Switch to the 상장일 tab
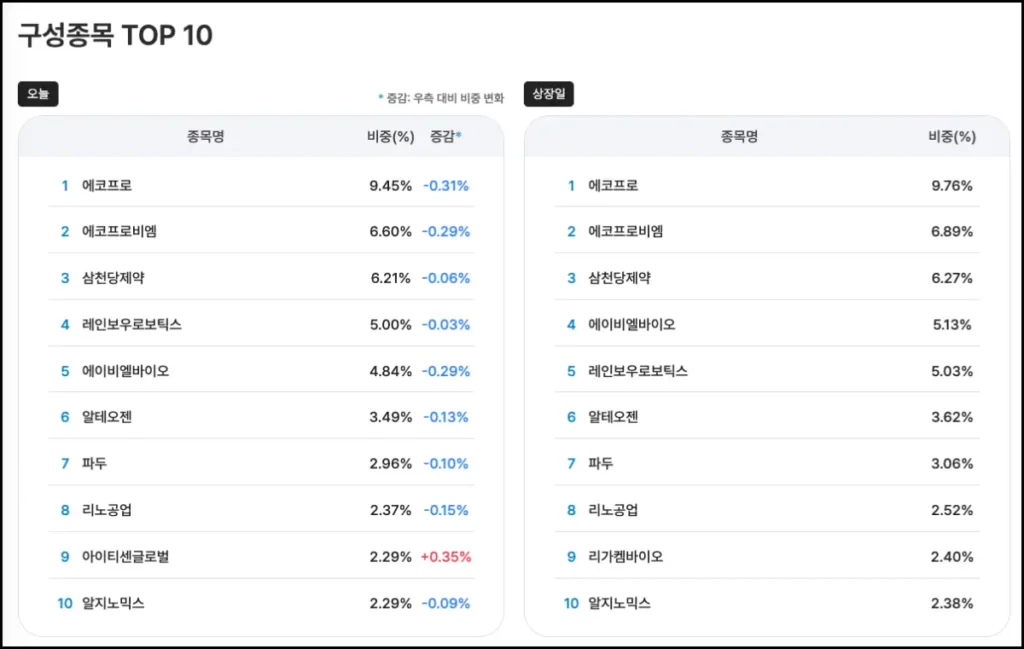Image resolution: width=1024 pixels, height=649 pixels. (x=551, y=94)
